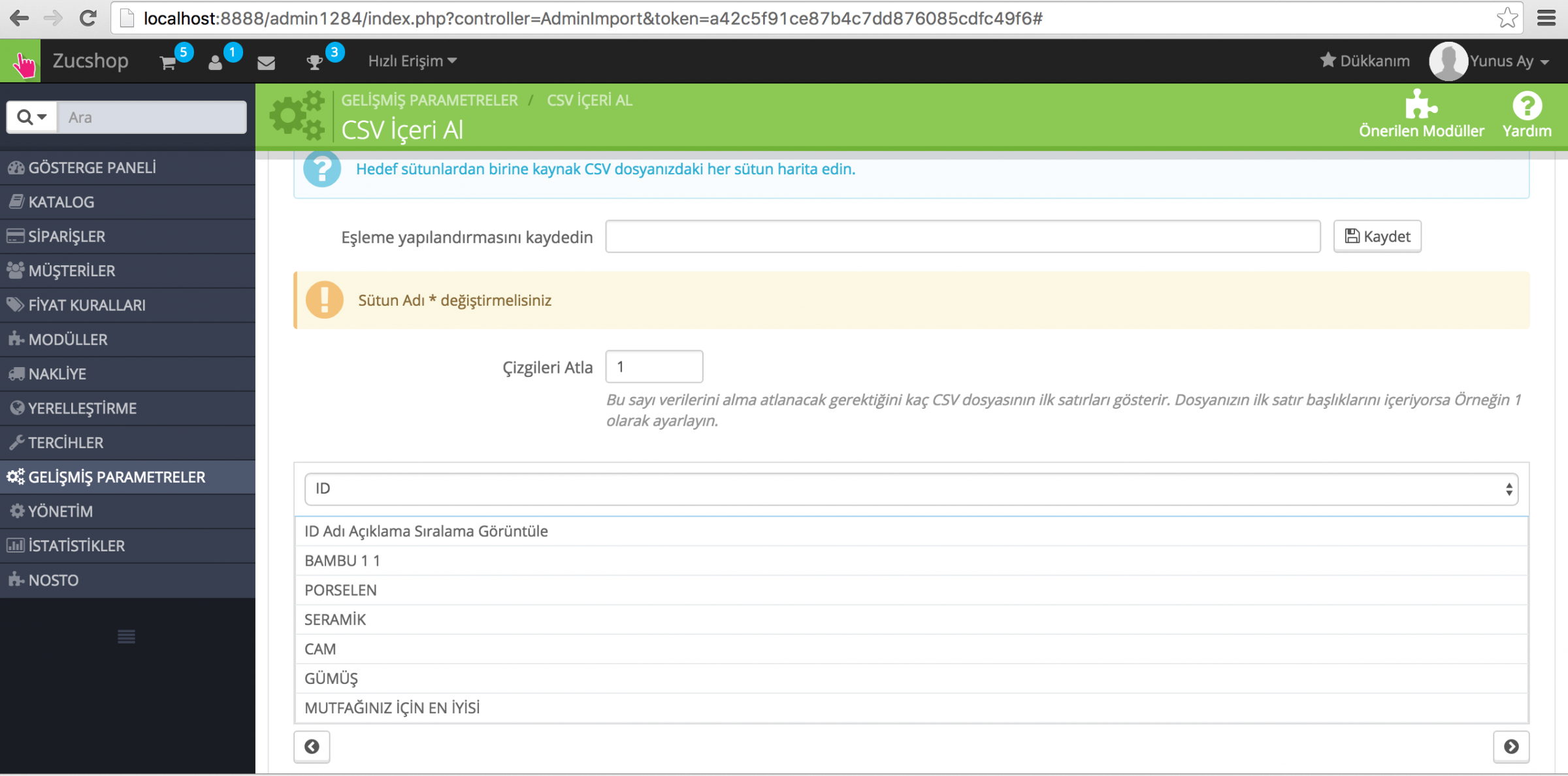Open NOSTO menu
This screenshot has height=776, width=1568.
[127, 580]
